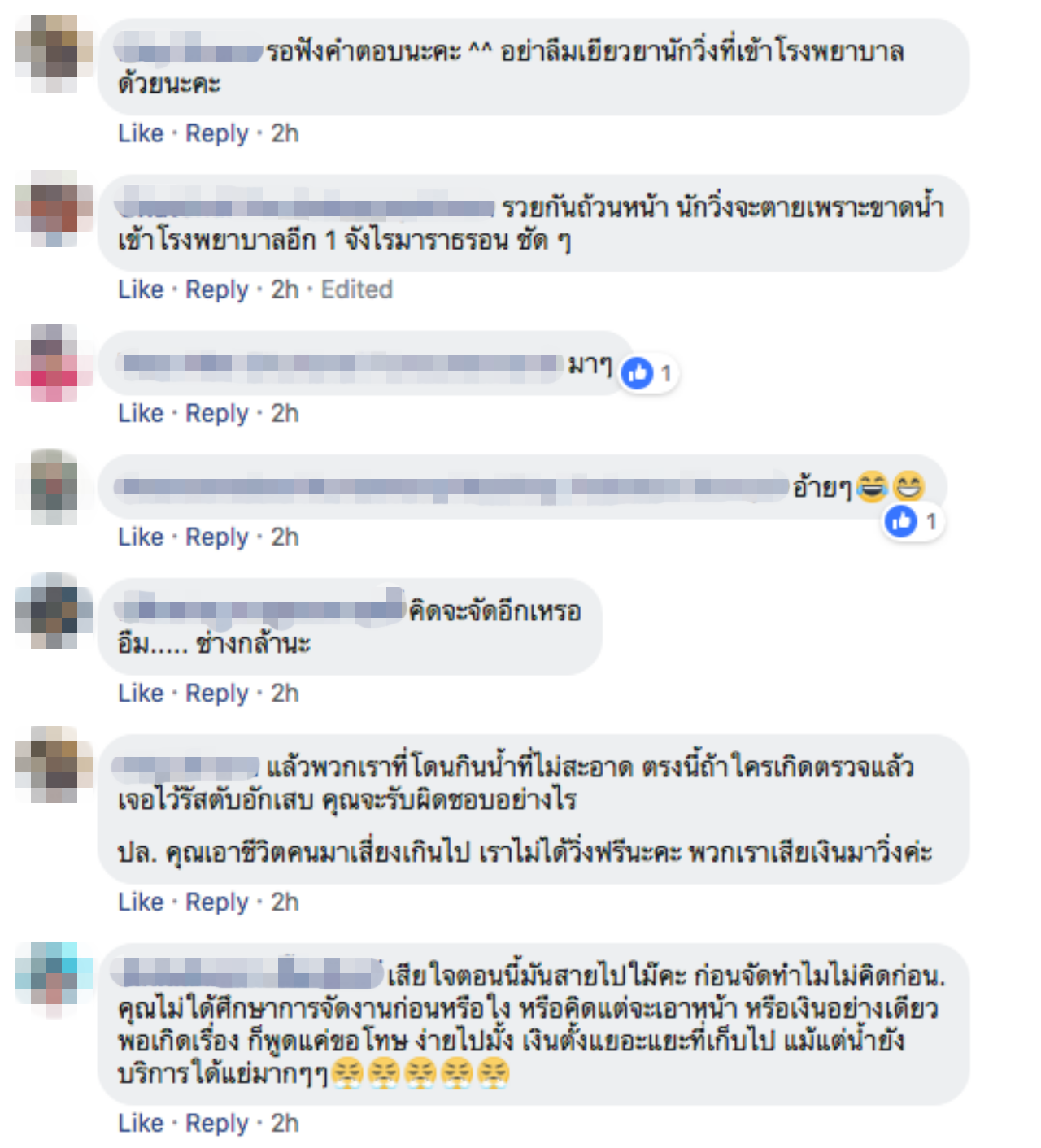Open the avatar beside the คิดจะจัดอีกเหรอ comment

point(54,611)
